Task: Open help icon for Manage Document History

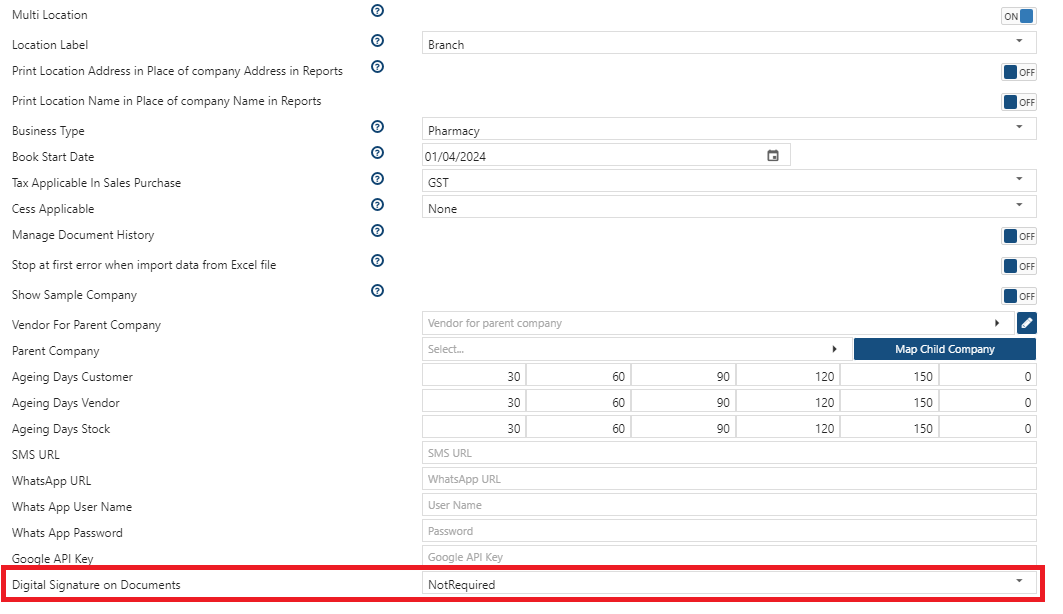Action: tap(378, 230)
